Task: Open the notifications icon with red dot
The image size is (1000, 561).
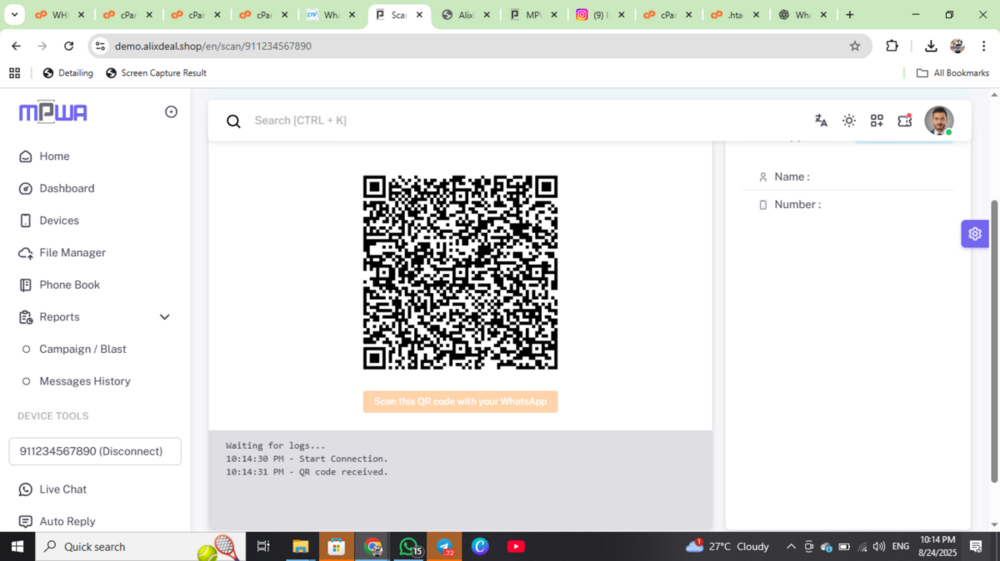Action: coord(905,120)
